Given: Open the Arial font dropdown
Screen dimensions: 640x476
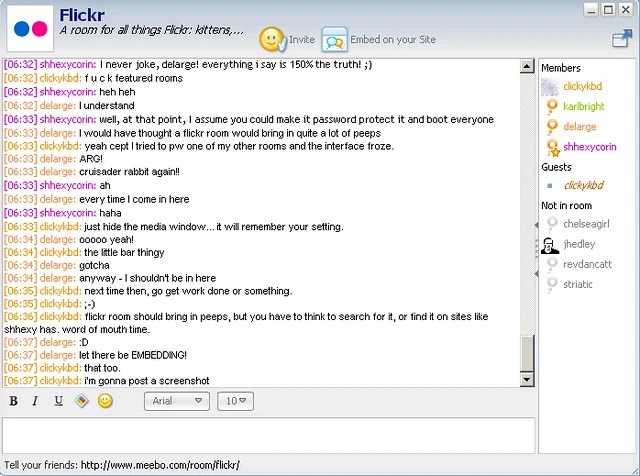Looking at the screenshot, I should [177, 401].
